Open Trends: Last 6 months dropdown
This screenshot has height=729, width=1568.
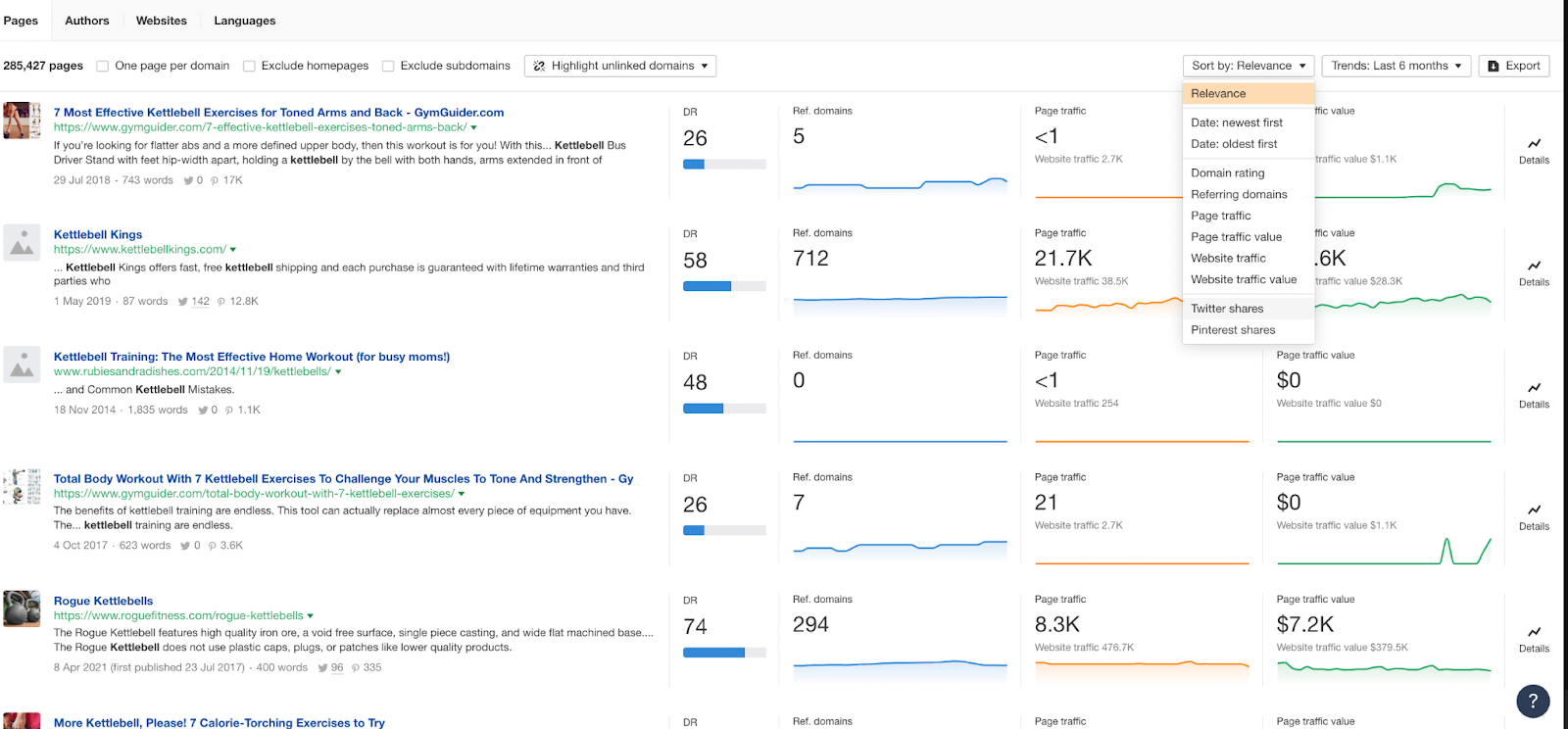click(x=1396, y=66)
